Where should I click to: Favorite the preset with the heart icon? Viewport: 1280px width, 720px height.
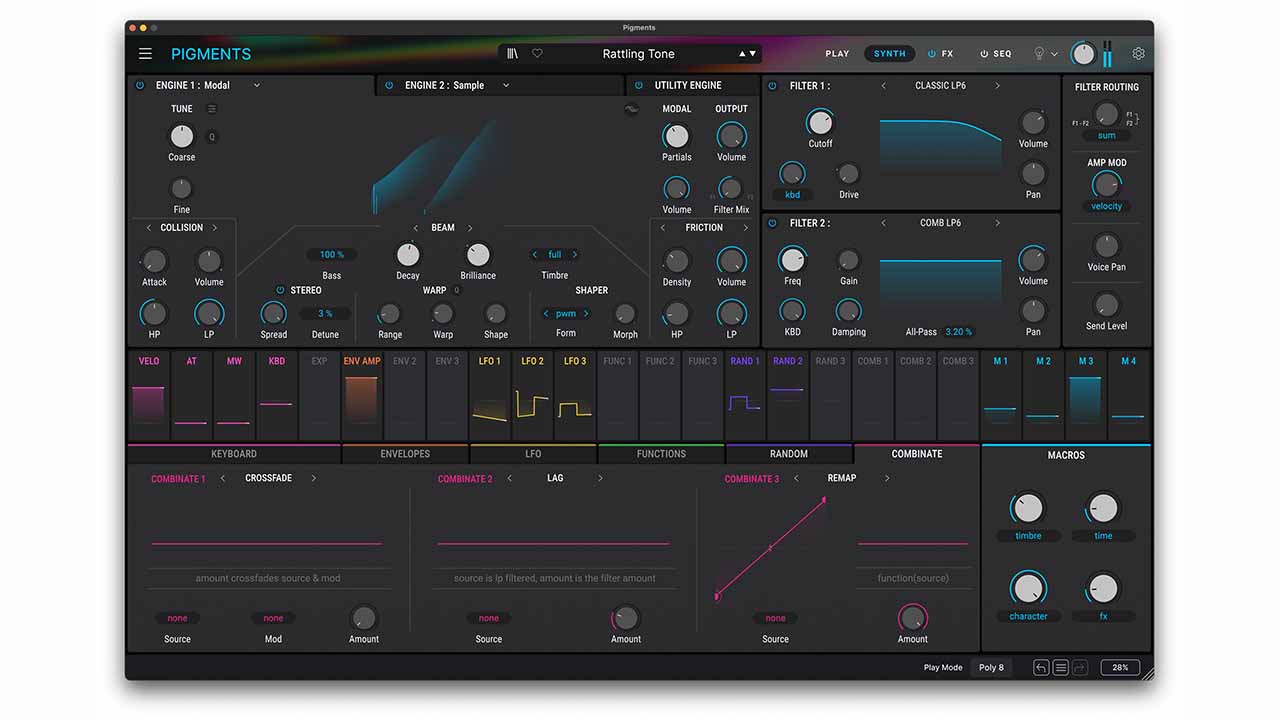click(x=537, y=54)
